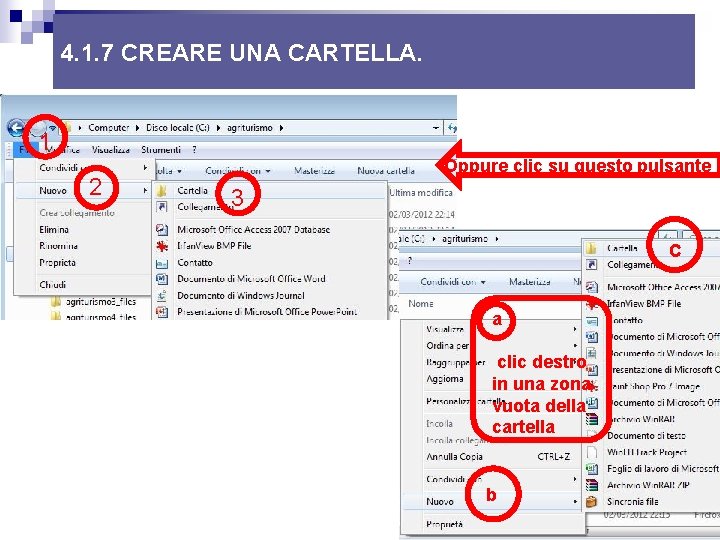Select Documento di Windows Journal in top submenu
Viewport: 720px width, 540px height.
tap(241, 295)
